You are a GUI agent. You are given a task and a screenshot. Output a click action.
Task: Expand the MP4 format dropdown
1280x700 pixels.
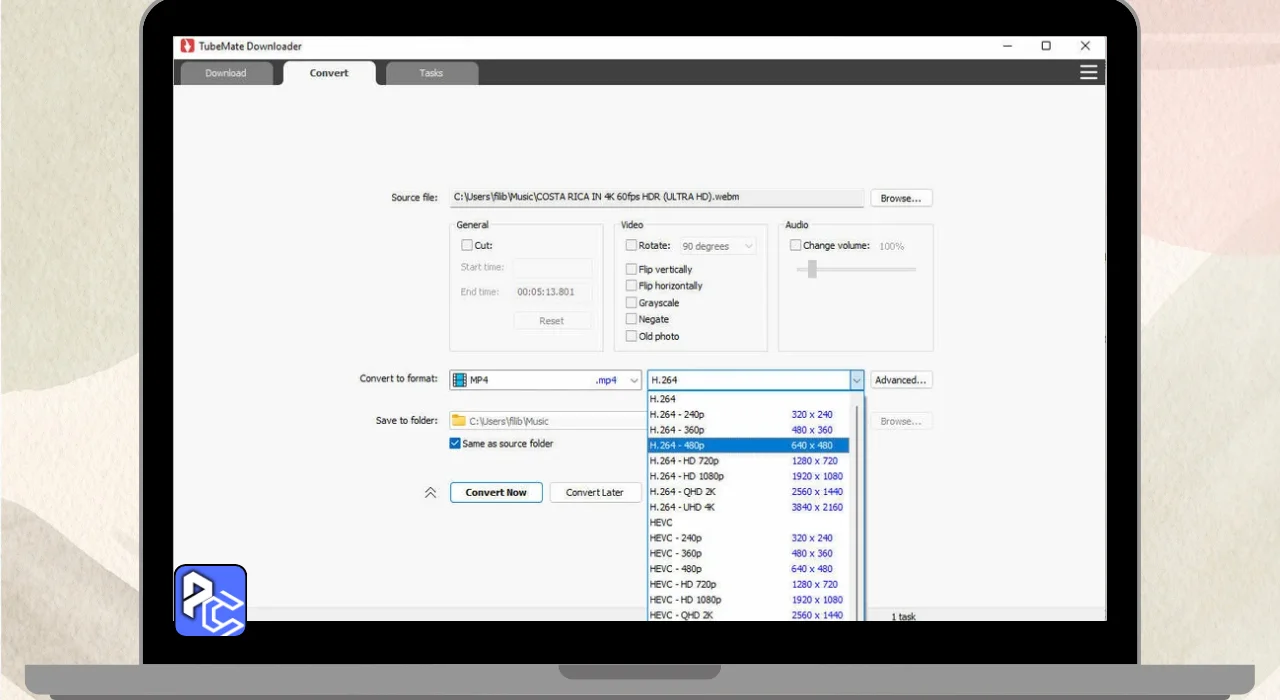pos(634,381)
